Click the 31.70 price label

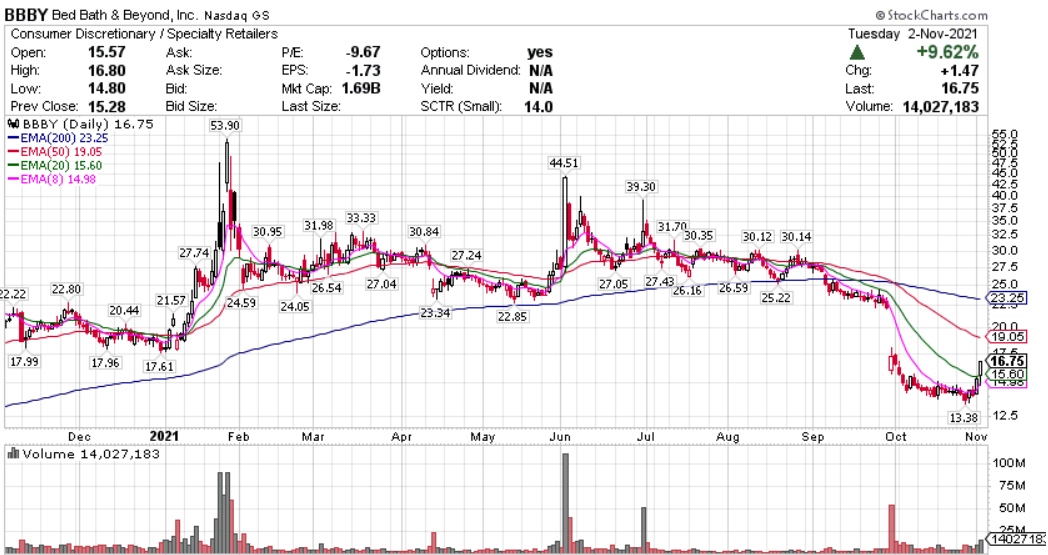pos(672,227)
